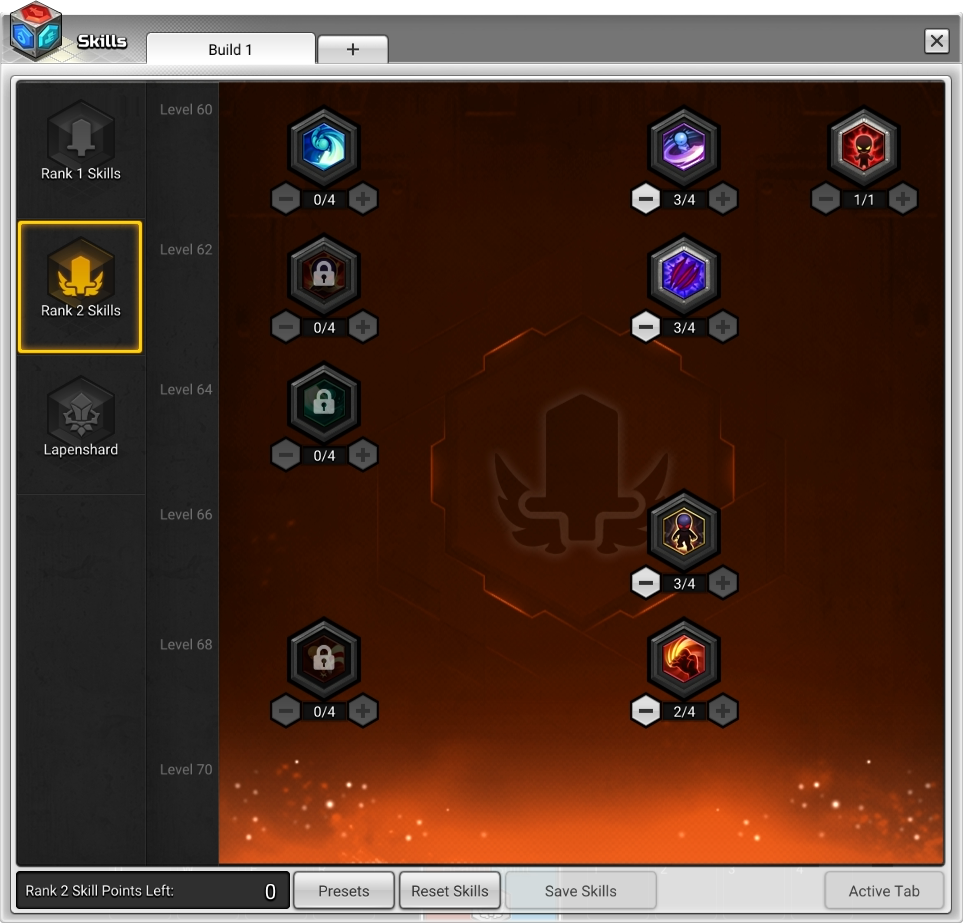Select the blue swirl skill icon at Level 60

pos(324,147)
